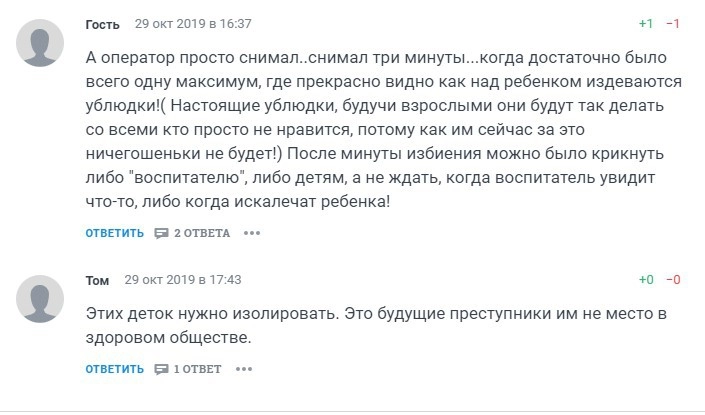Image resolution: width=705 pixels, height=415 pixels.
Task: Click speech bubble icon beside "1 ОТВЕТ"
Action: (162, 369)
